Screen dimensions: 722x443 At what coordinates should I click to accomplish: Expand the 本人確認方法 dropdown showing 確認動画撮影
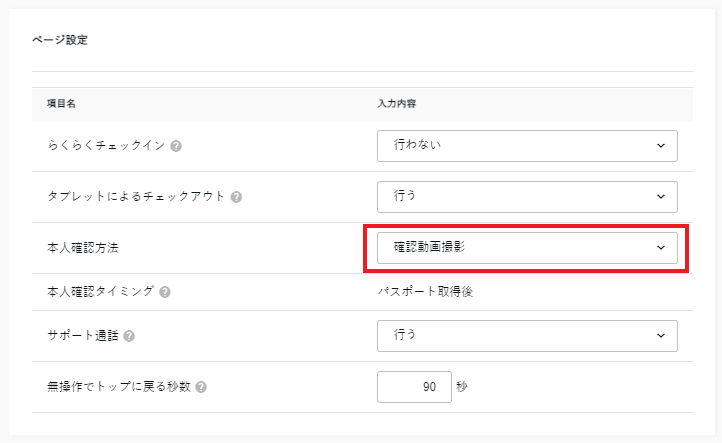tap(527, 247)
